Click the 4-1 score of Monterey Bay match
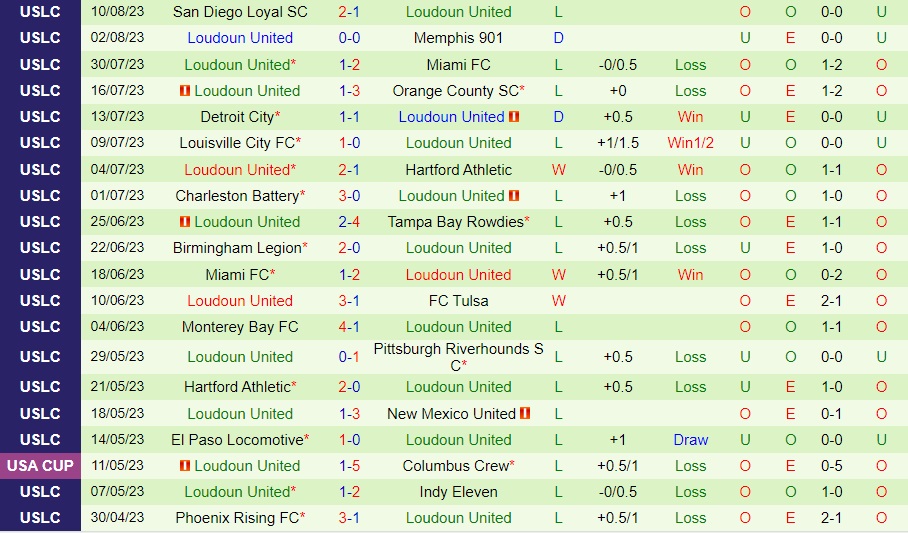Image resolution: width=908 pixels, height=533 pixels. tap(349, 327)
